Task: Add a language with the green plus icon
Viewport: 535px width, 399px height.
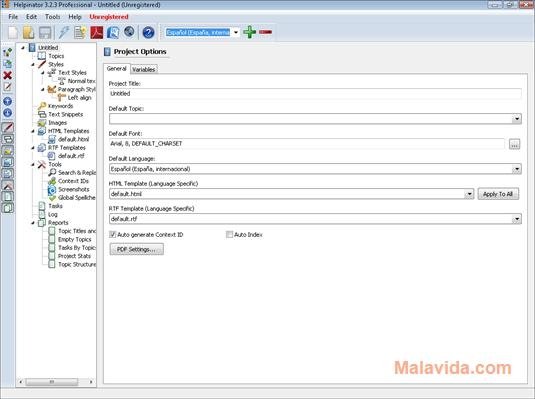Action: (249, 32)
